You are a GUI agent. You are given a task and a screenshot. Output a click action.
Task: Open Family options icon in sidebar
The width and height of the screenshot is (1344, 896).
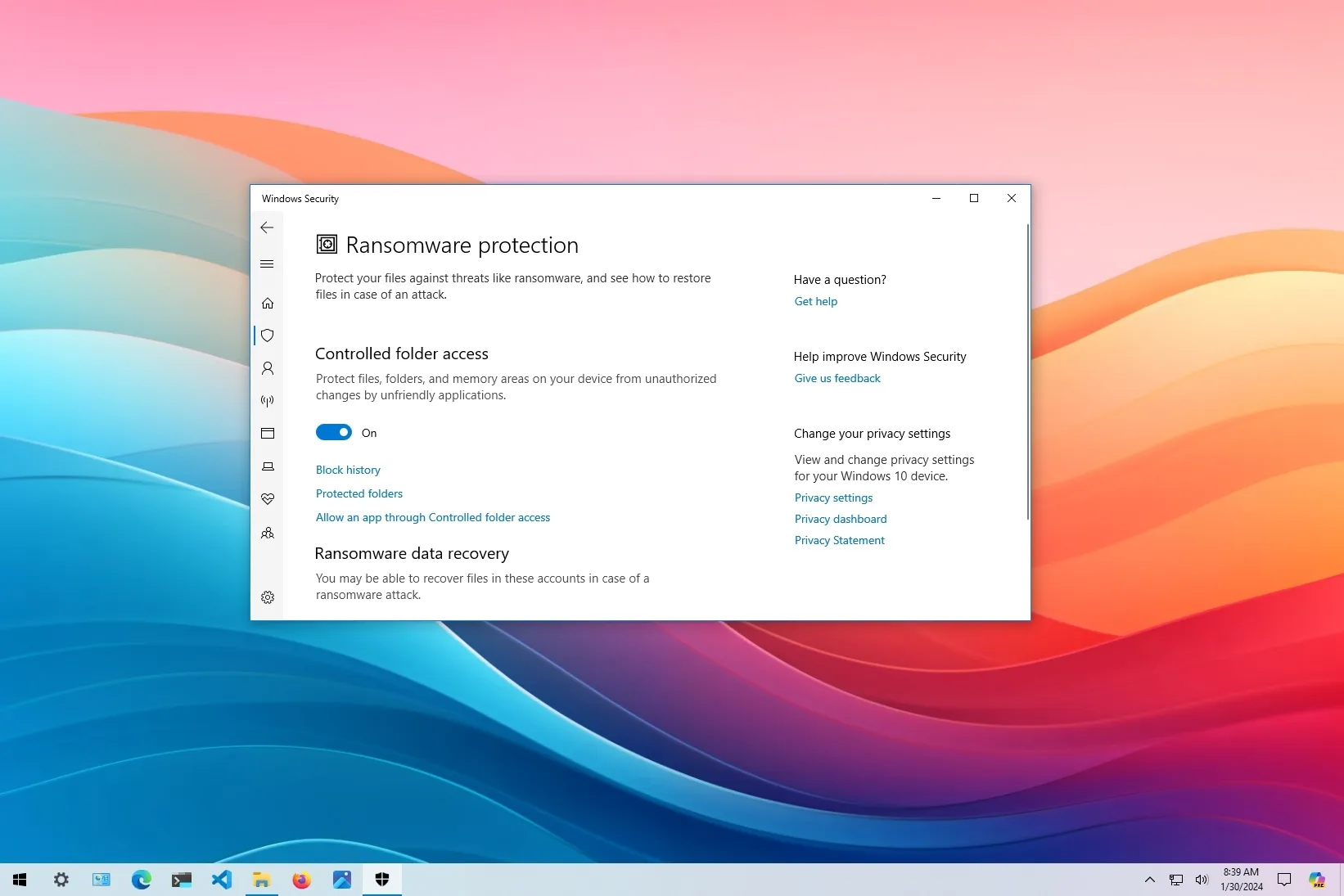pos(267,533)
